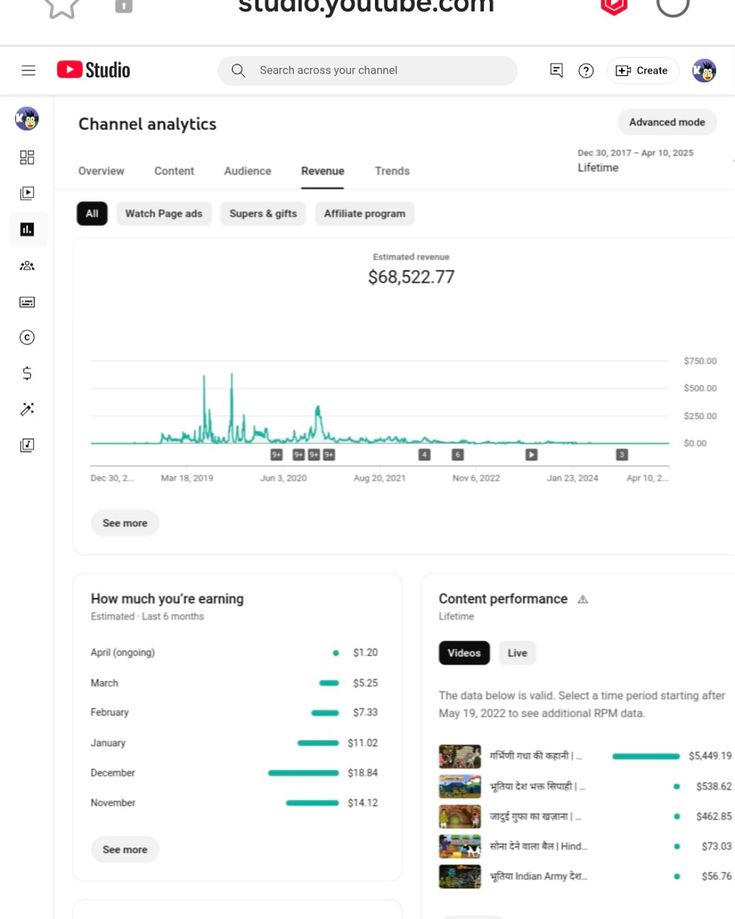Open the hamburger navigation menu
Viewport: 735px width, 919px height.
coord(28,70)
